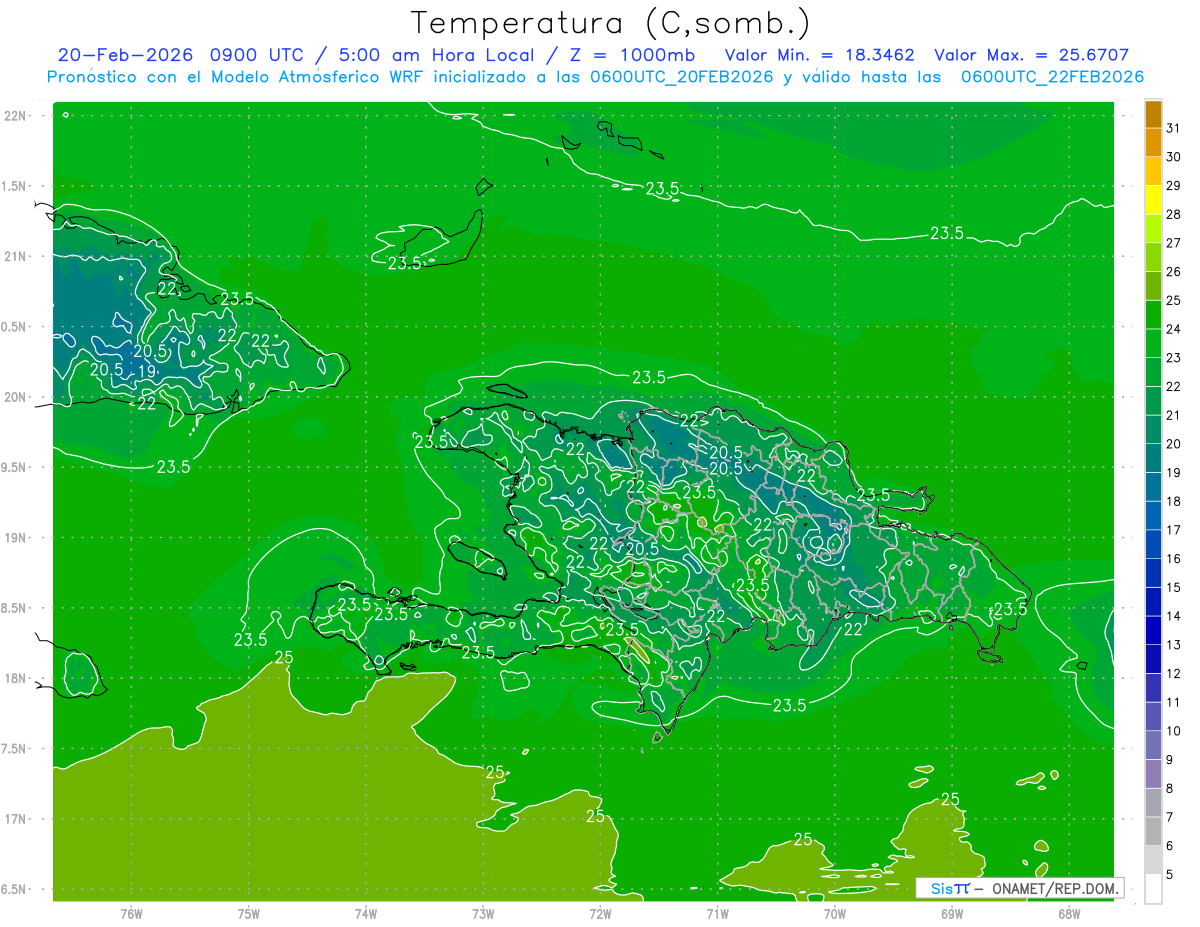Image resolution: width=1200 pixels, height=927 pixels.
Task: Click the '14' value on the color legend
Action: pos(1173,616)
